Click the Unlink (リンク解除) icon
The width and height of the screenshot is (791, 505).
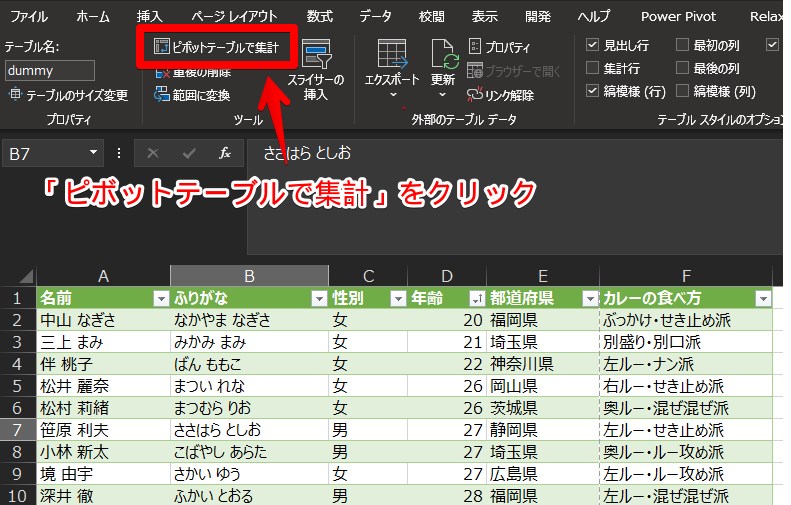click(x=476, y=95)
